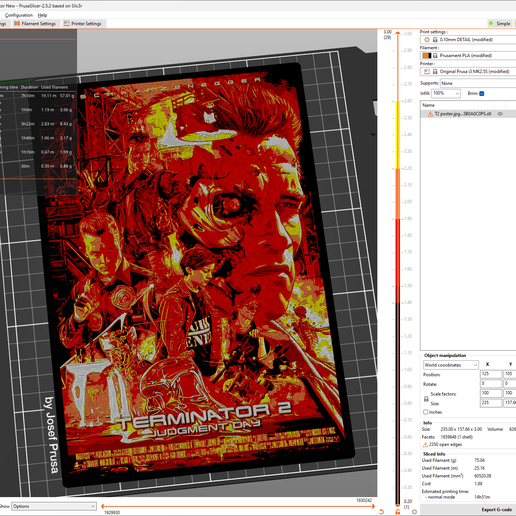The height and width of the screenshot is (516, 516).
Task: Toggle the layer slider lock icon
Action: click(398, 512)
